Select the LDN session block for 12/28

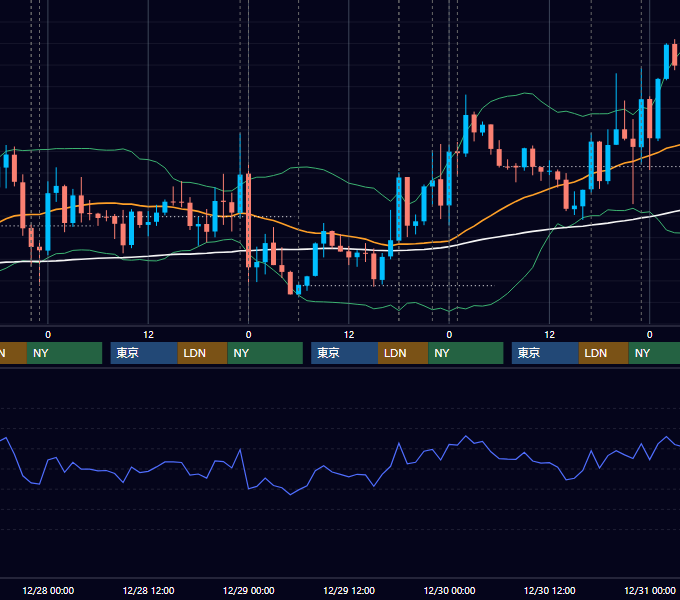(203, 353)
